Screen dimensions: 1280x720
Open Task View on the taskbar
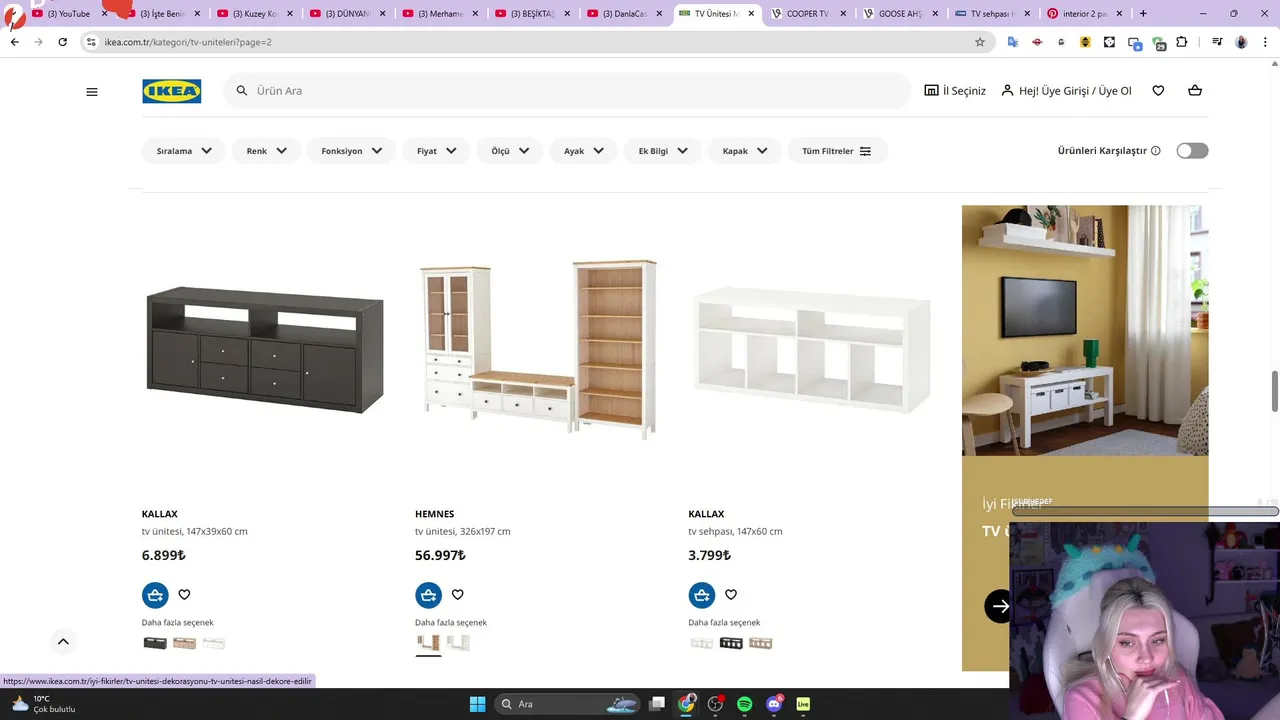click(657, 704)
